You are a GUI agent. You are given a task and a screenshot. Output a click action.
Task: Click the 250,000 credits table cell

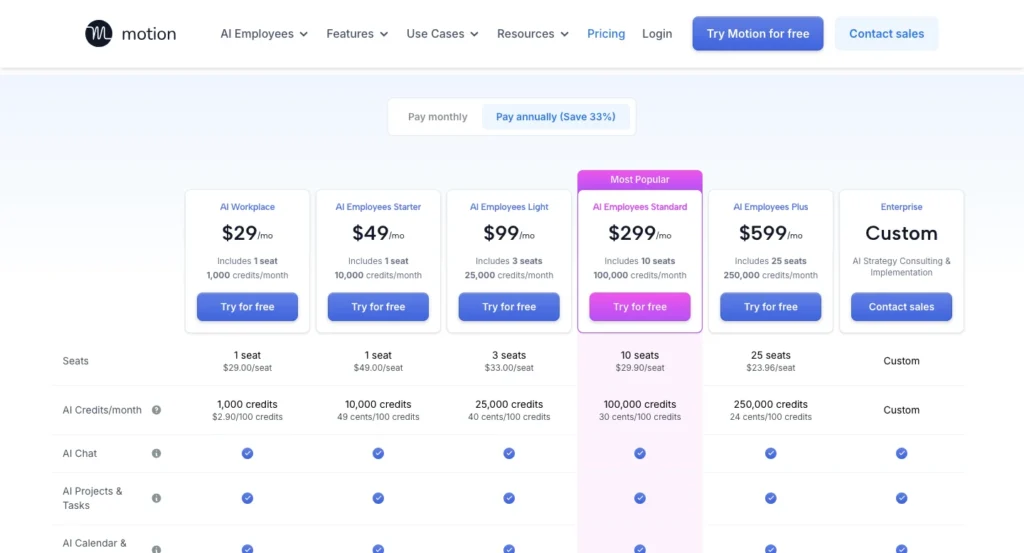[771, 410]
